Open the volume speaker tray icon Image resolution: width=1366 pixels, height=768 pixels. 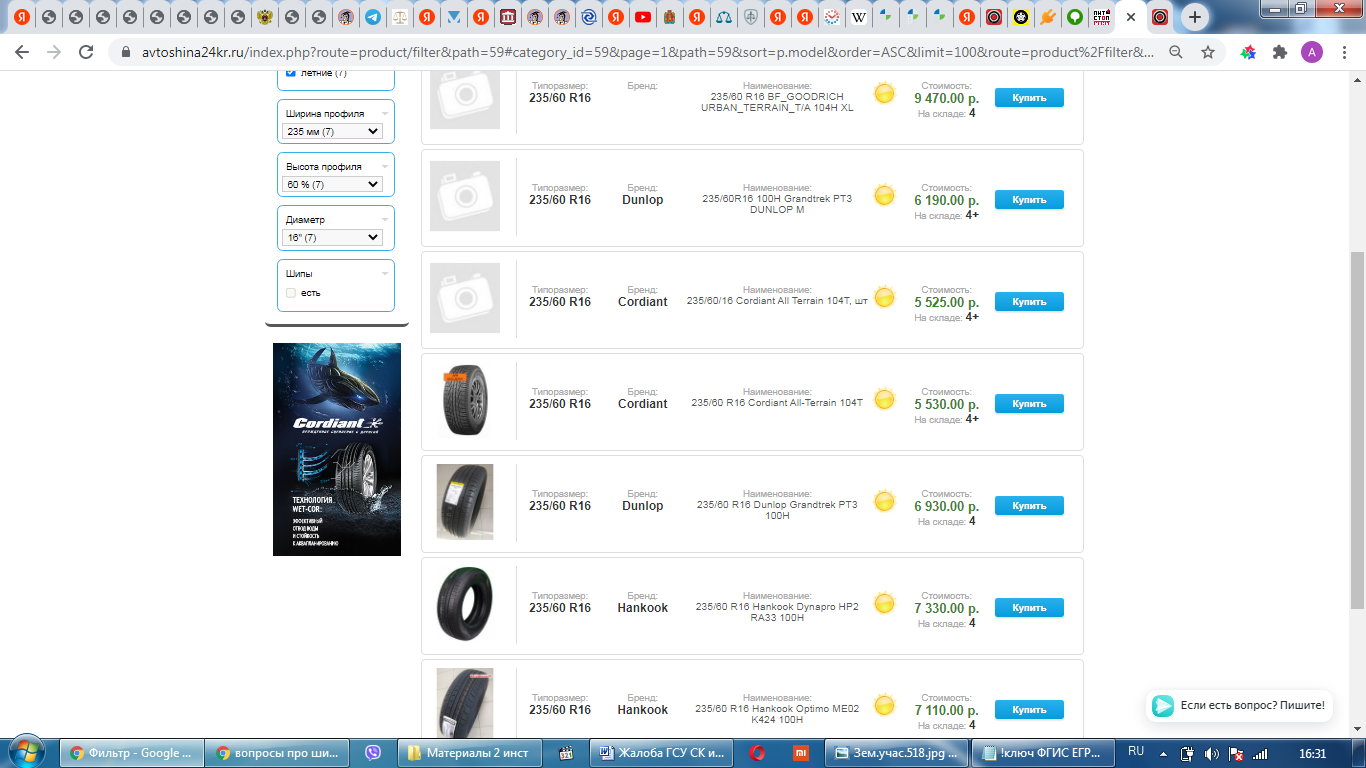tap(1211, 753)
